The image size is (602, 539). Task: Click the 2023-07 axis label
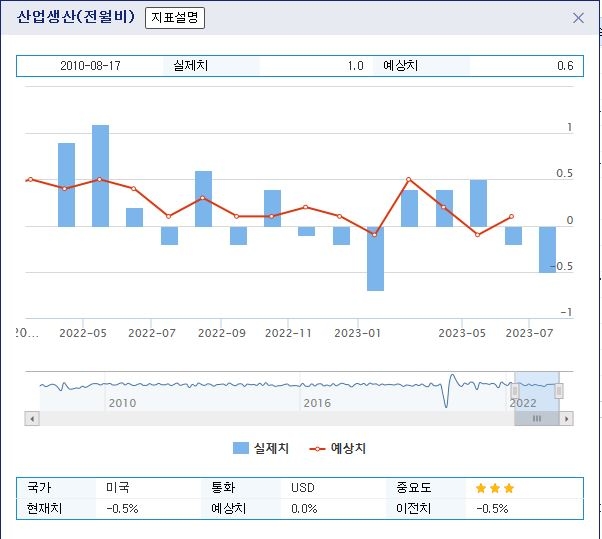pos(529,333)
